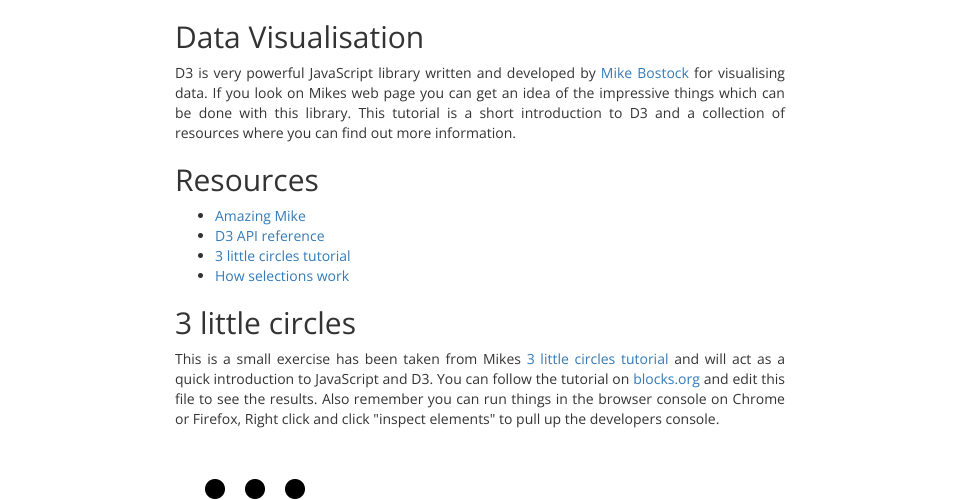Visit the How selections work link

tap(281, 276)
